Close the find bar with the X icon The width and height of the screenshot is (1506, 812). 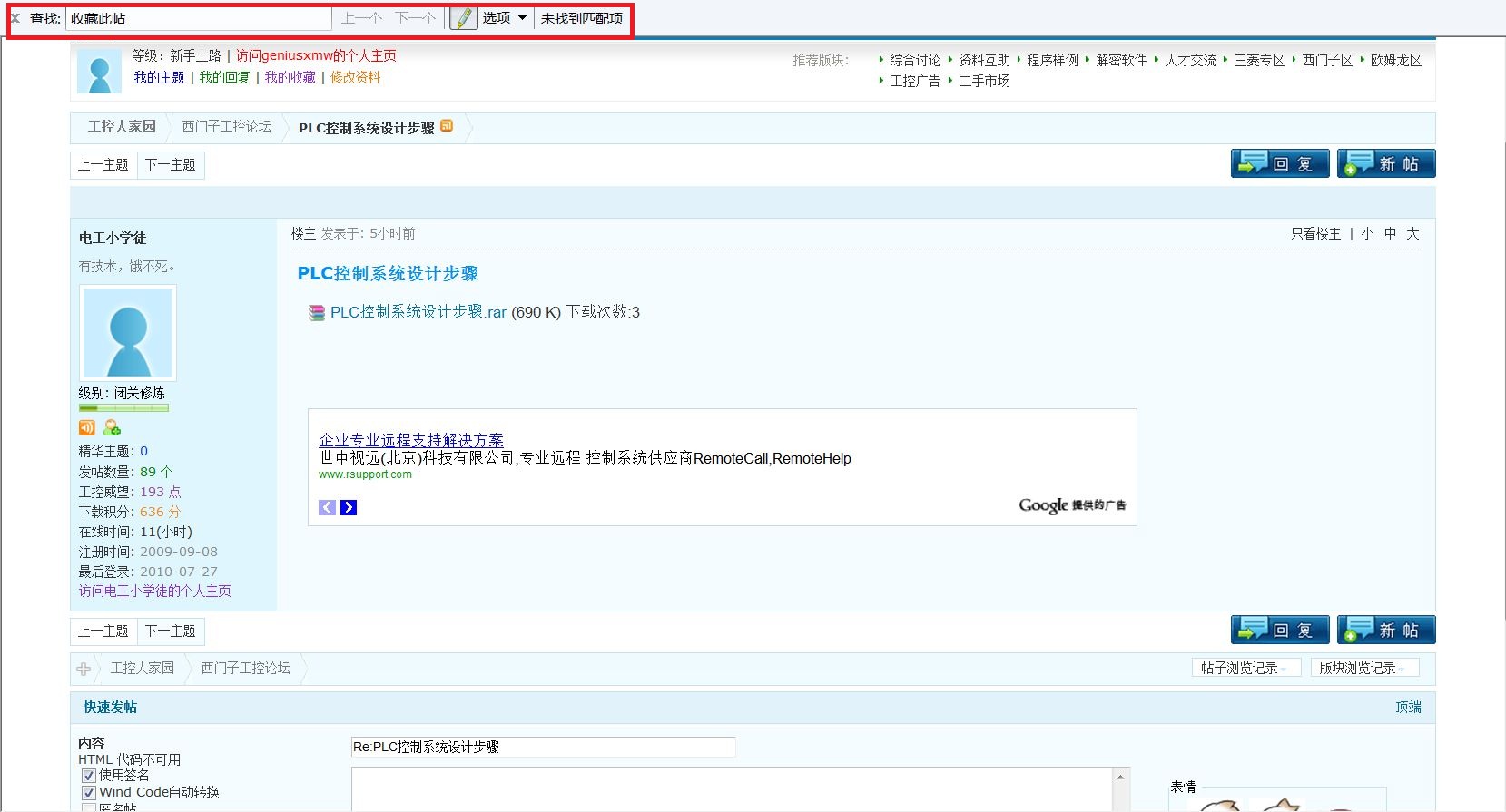(15, 18)
